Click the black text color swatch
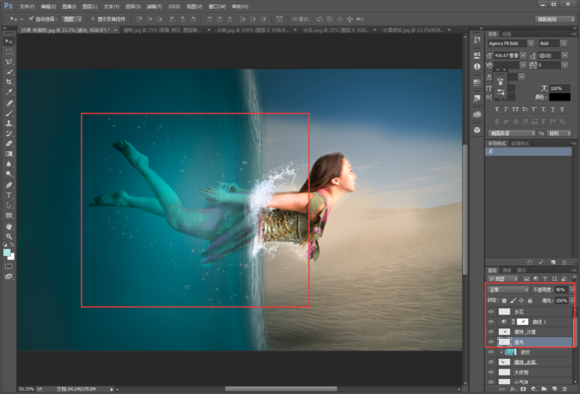Screen dimensions: 580x394 click(559, 97)
